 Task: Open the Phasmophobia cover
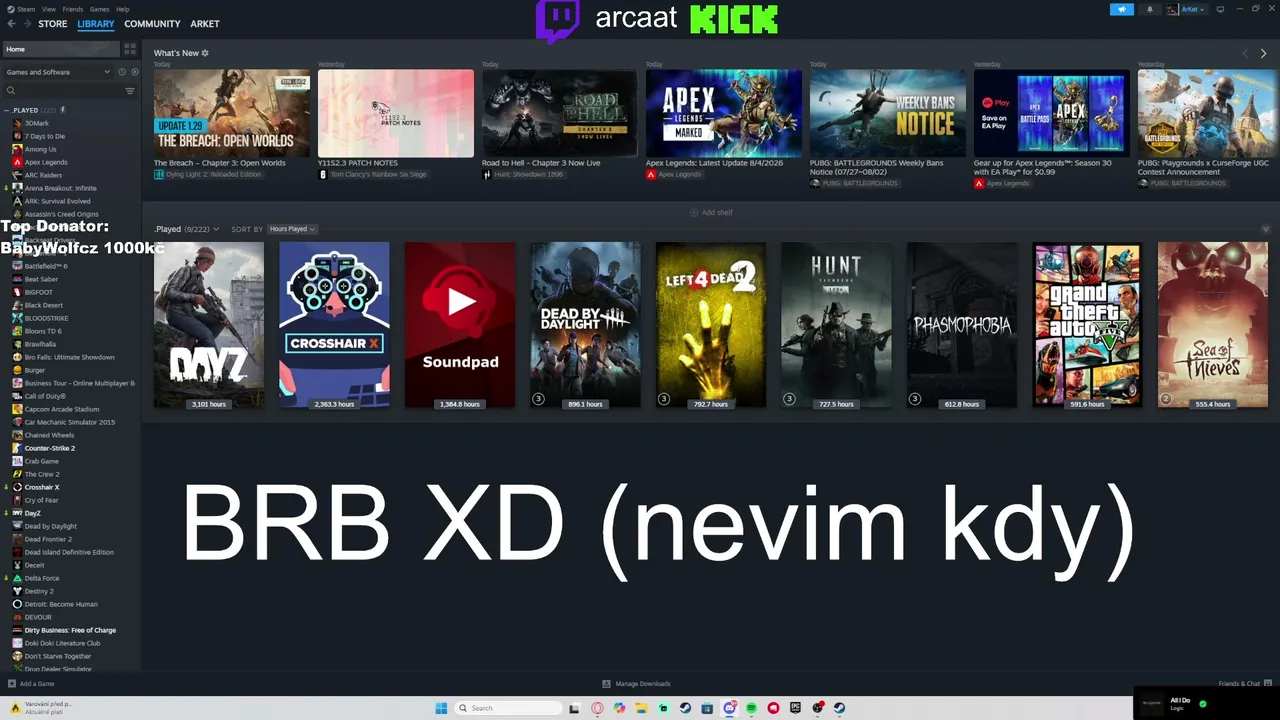(962, 325)
